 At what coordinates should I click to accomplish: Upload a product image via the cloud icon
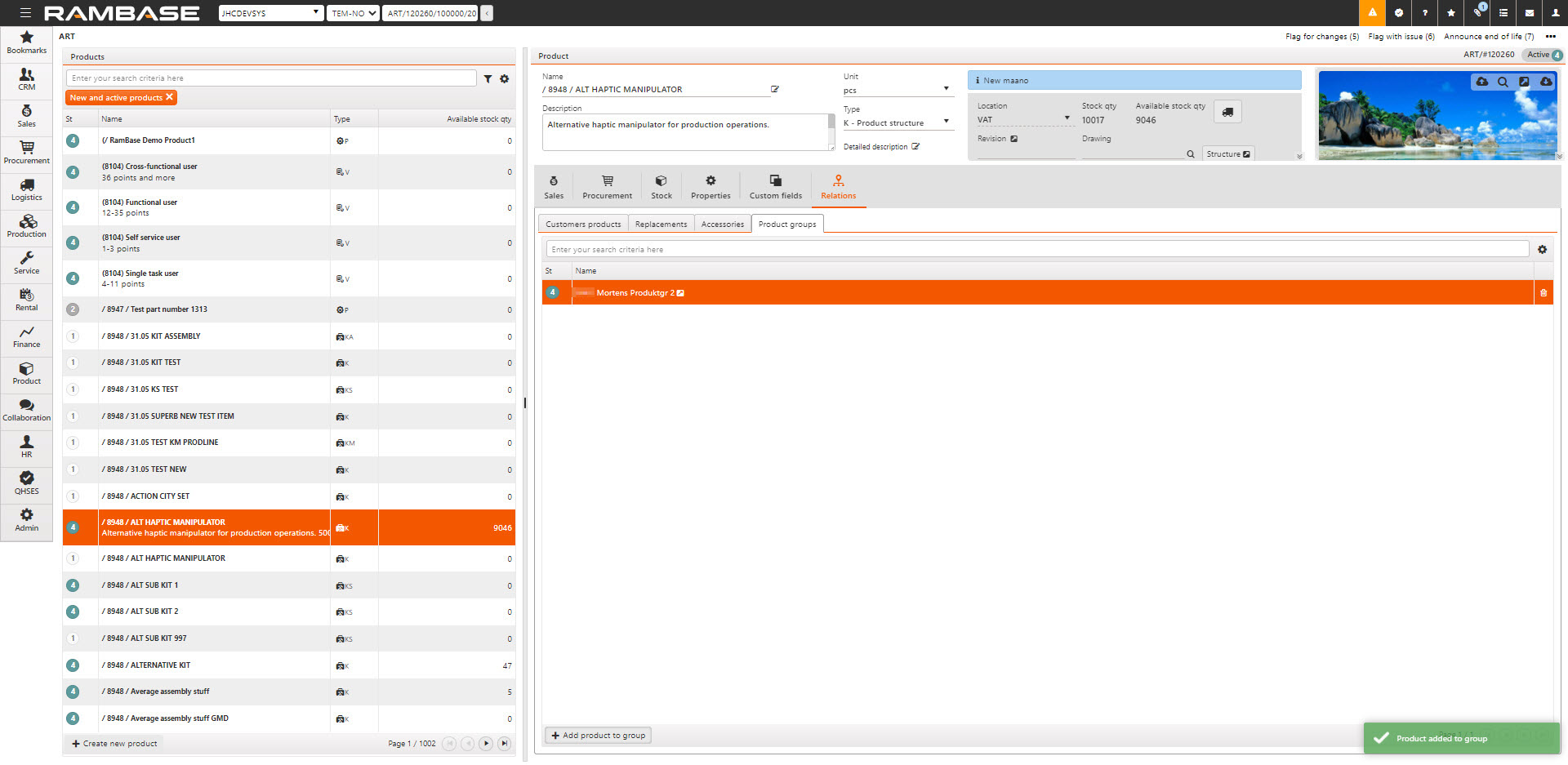(1481, 82)
